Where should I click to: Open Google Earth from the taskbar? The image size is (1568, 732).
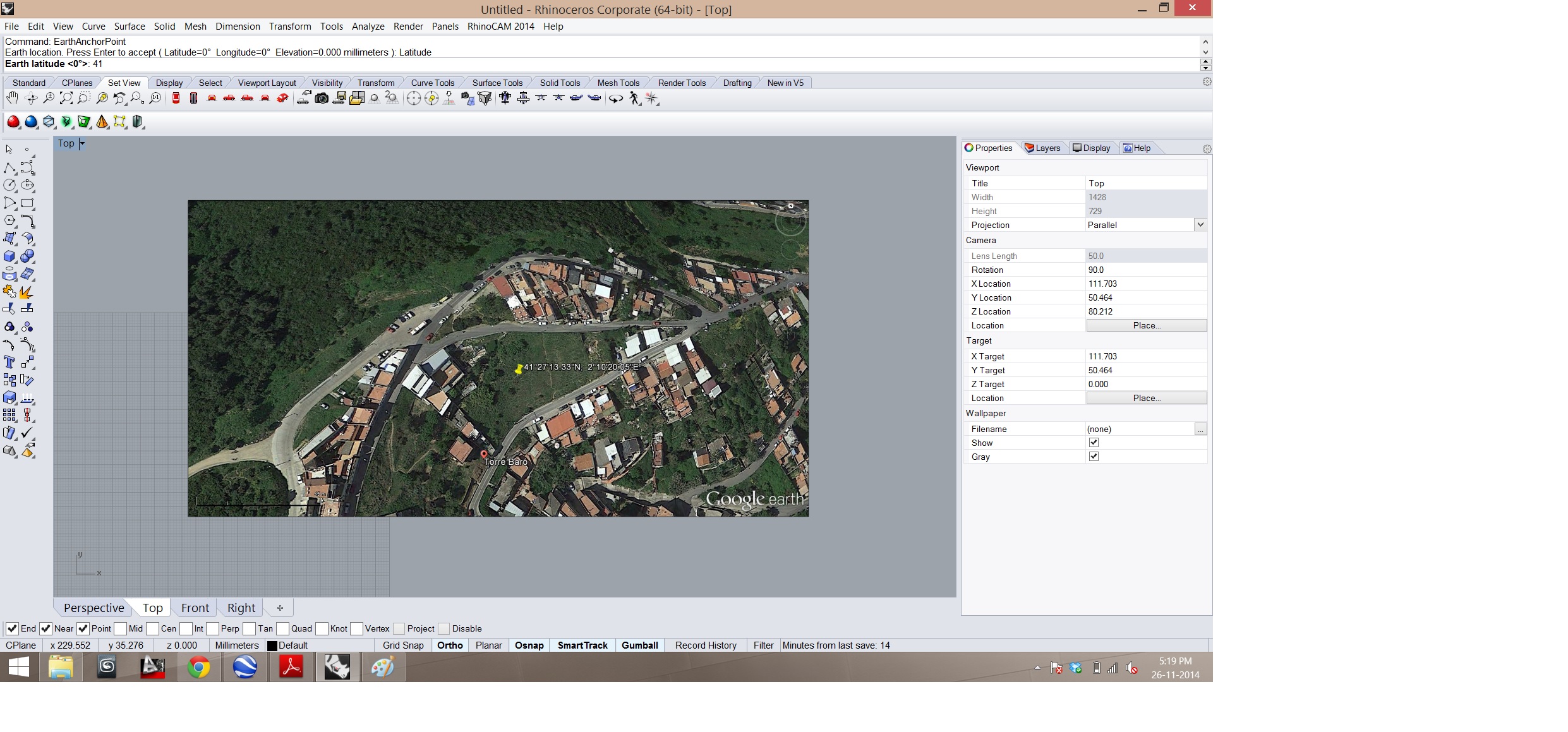[244, 667]
